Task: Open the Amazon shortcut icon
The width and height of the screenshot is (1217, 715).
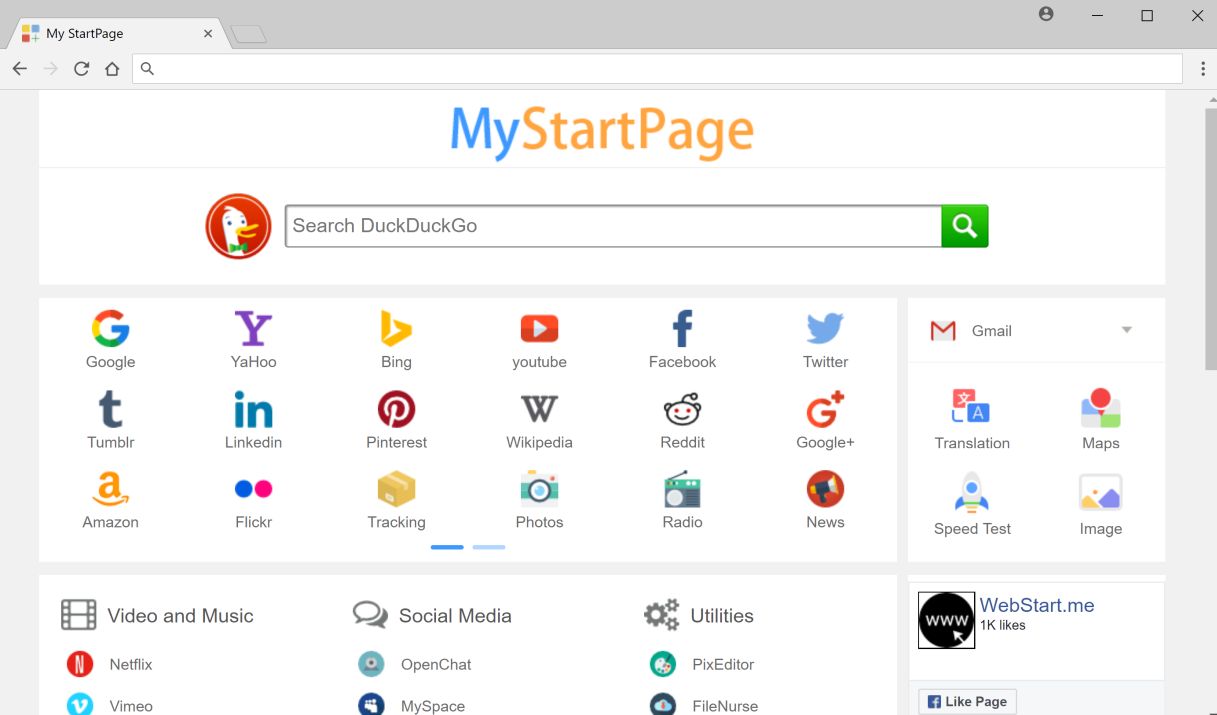Action: [x=110, y=489]
